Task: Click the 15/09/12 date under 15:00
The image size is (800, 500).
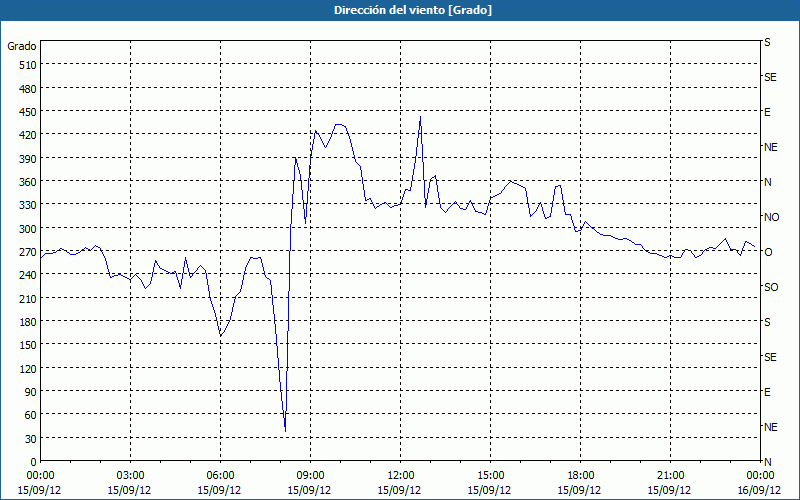Action: pyautogui.click(x=490, y=490)
